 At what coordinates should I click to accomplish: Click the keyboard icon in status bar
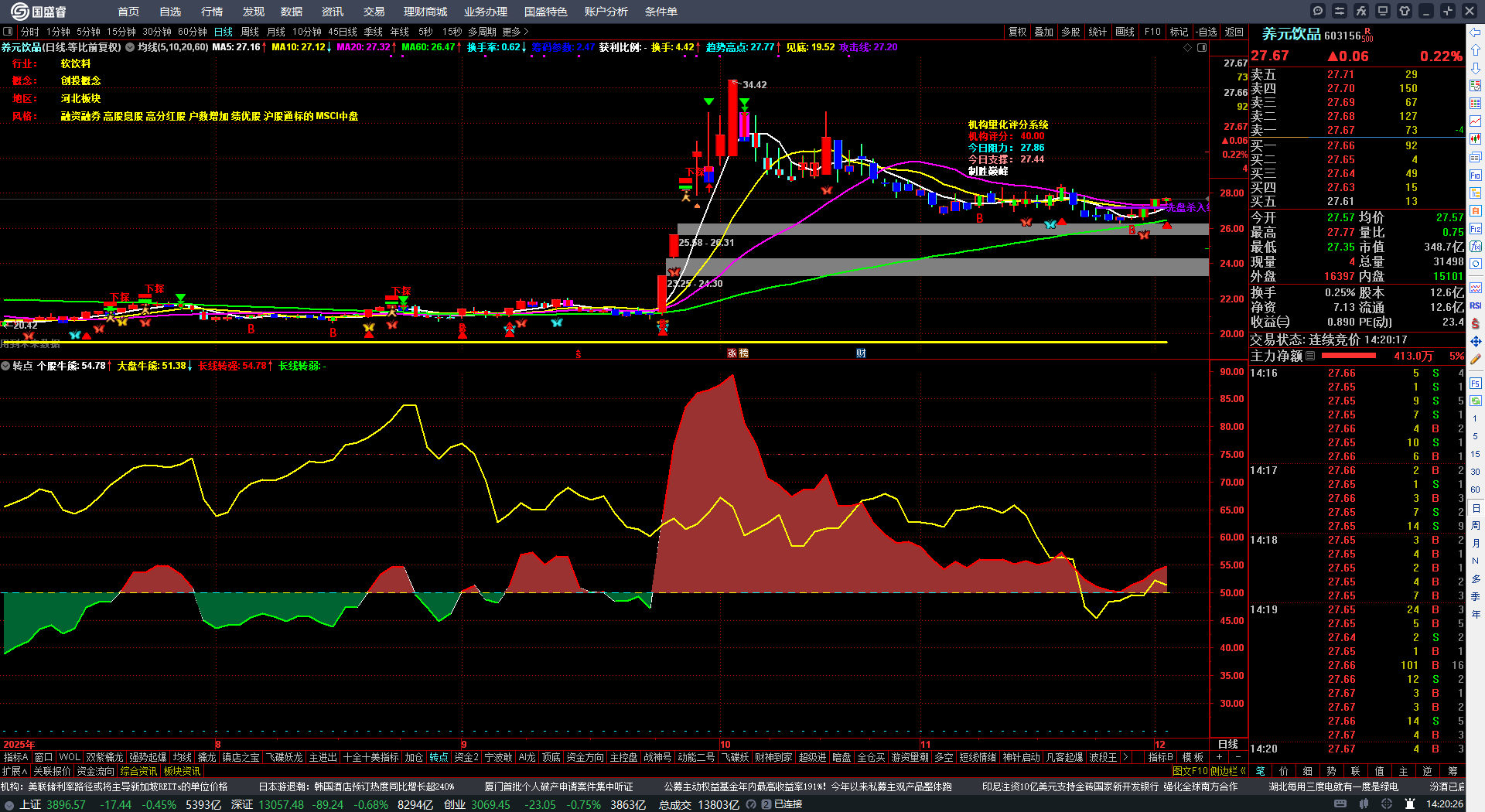(1340, 804)
